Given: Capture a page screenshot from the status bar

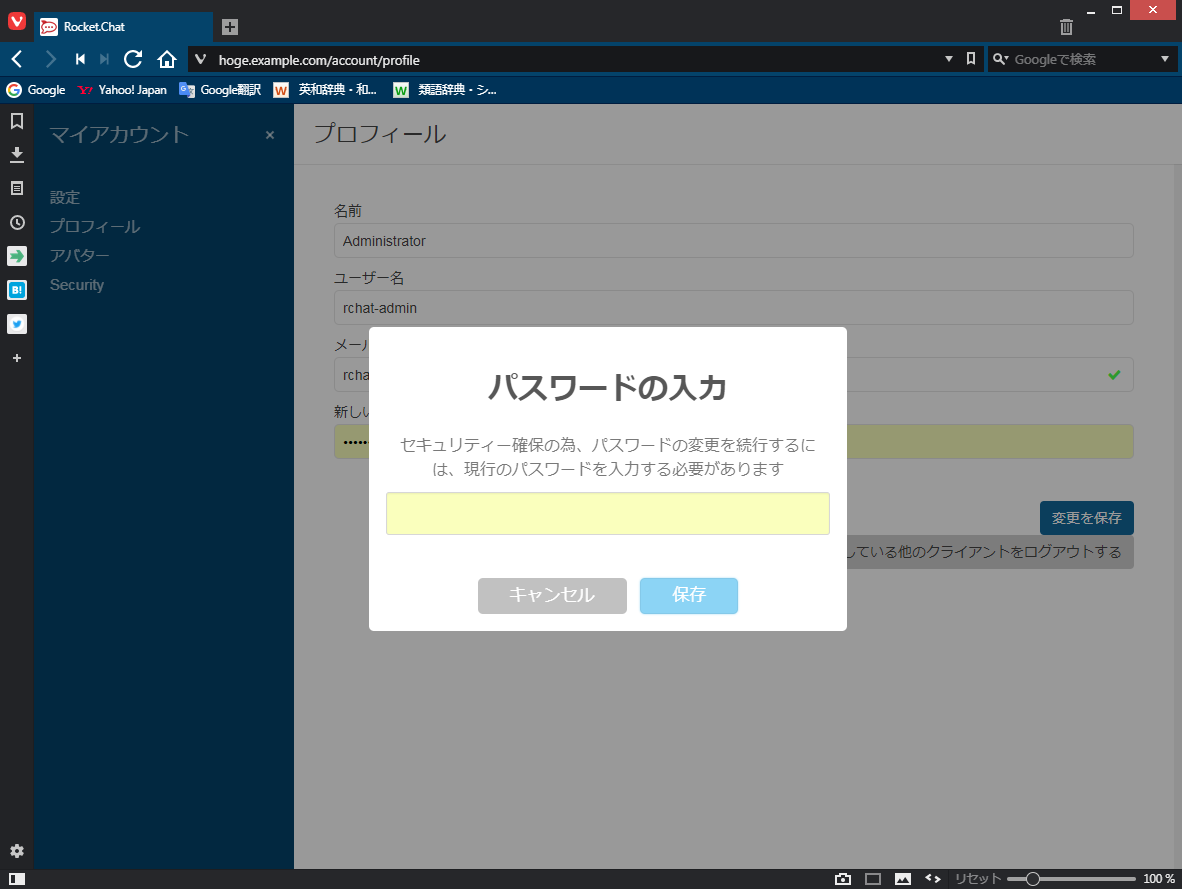Looking at the screenshot, I should [x=843, y=878].
